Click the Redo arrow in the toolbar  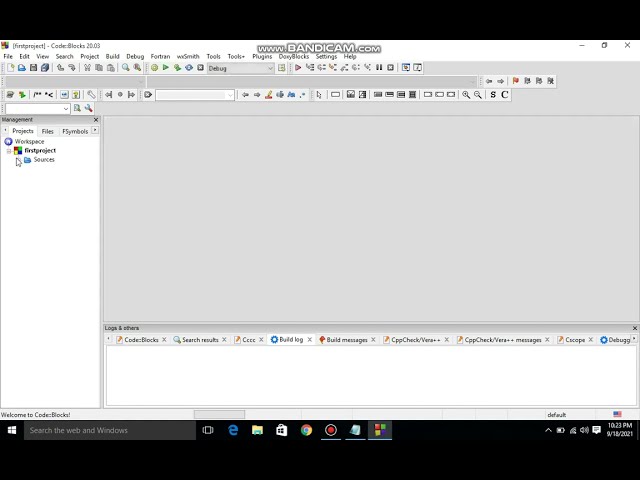tap(71, 68)
